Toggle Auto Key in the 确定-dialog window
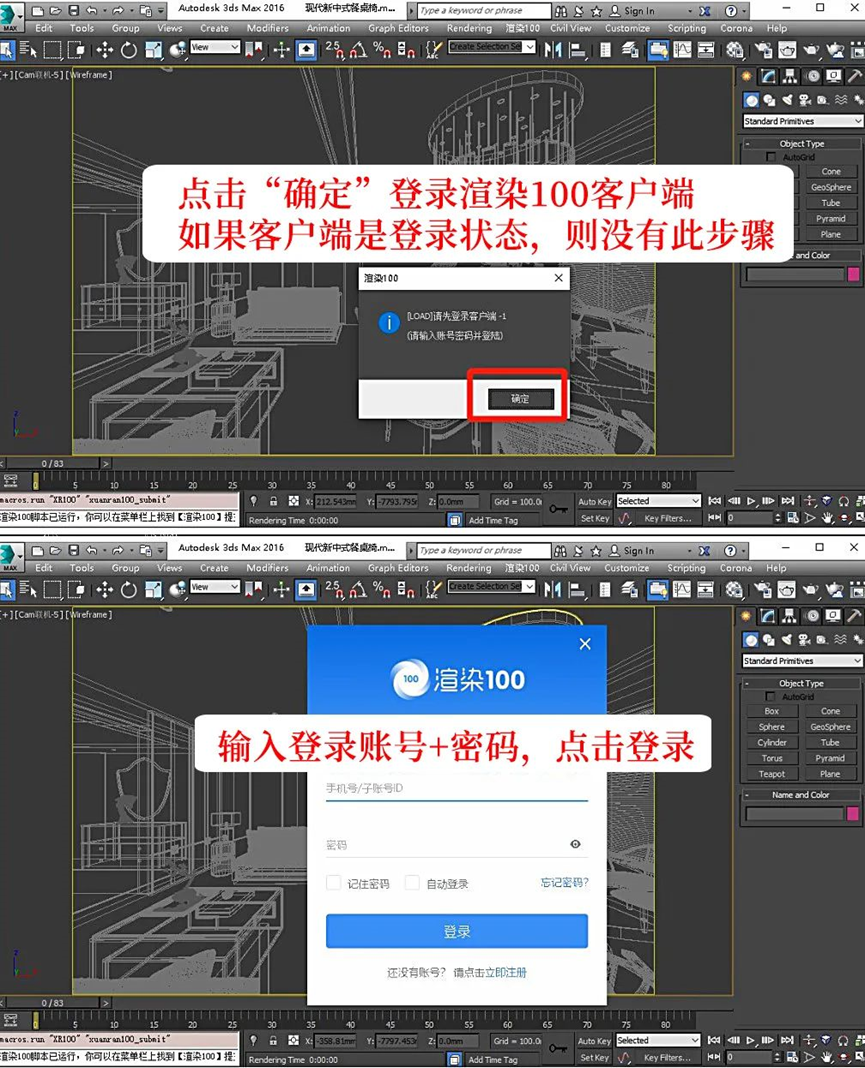Screen dimensions: 865x1068 tap(595, 501)
